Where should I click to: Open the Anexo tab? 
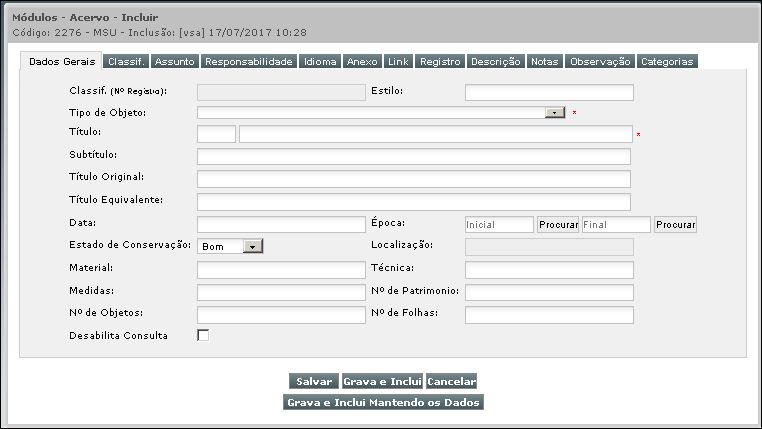point(362,62)
